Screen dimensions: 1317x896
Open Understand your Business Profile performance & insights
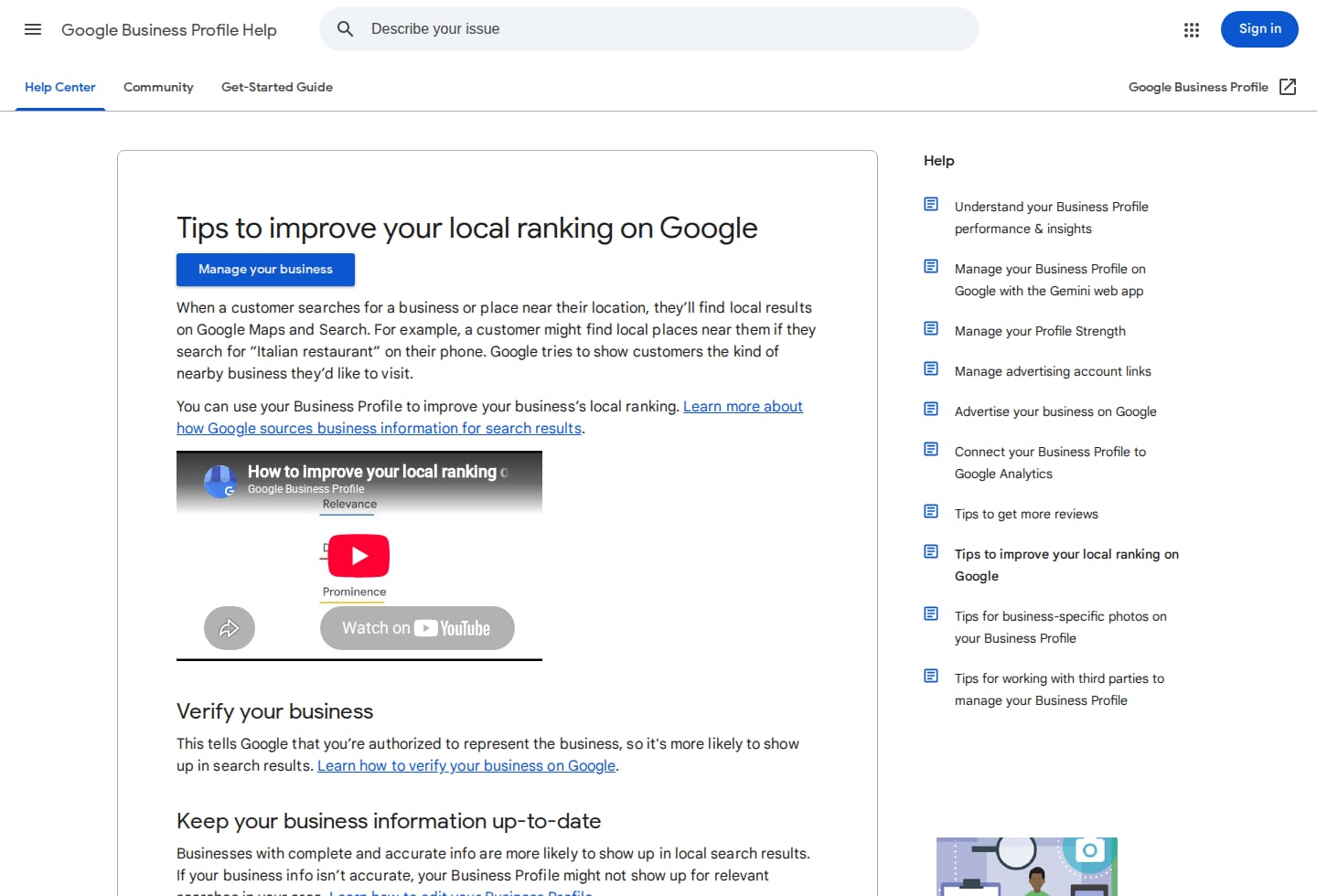[1052, 218]
